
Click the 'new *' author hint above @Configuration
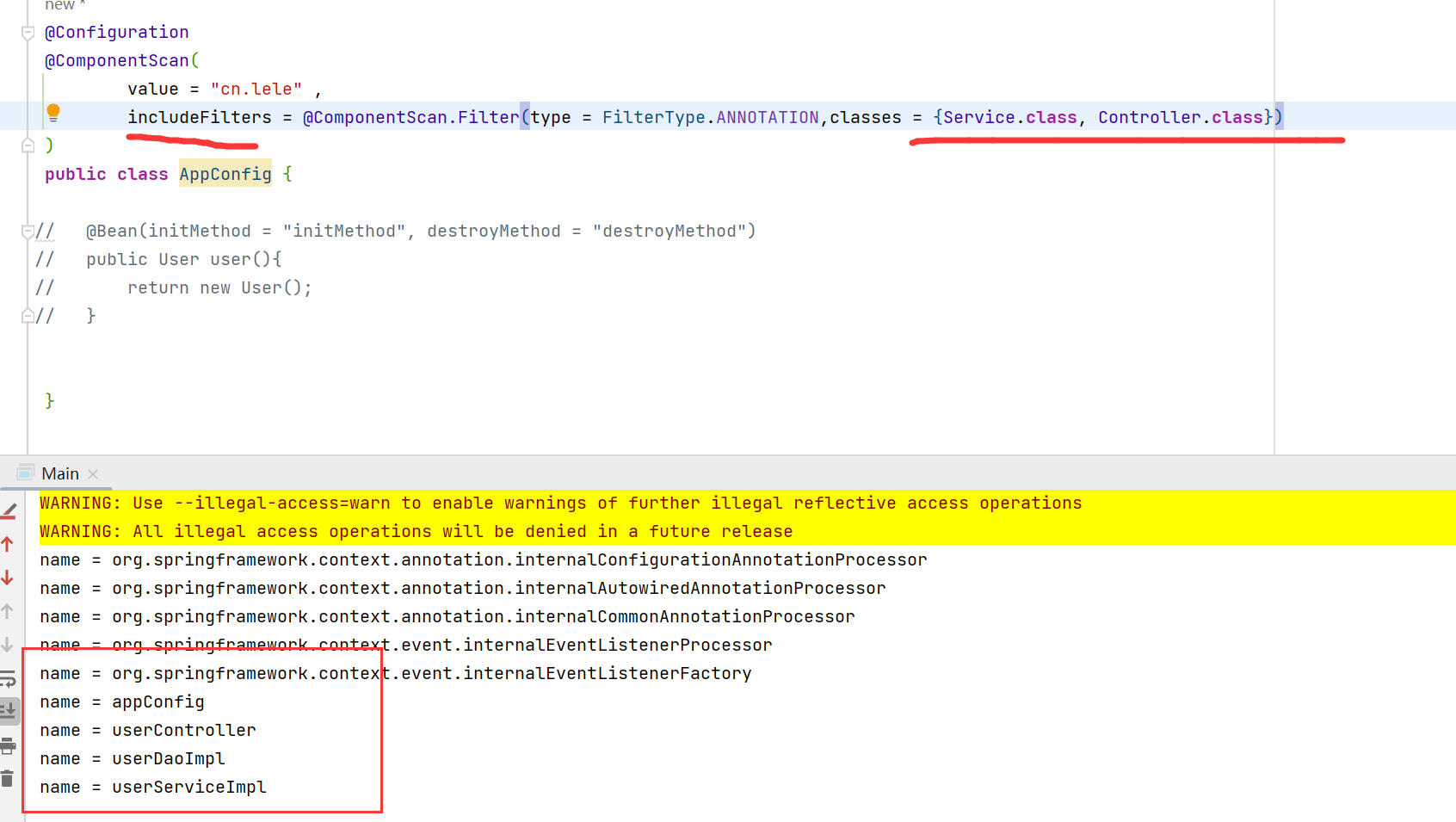click(65, 5)
